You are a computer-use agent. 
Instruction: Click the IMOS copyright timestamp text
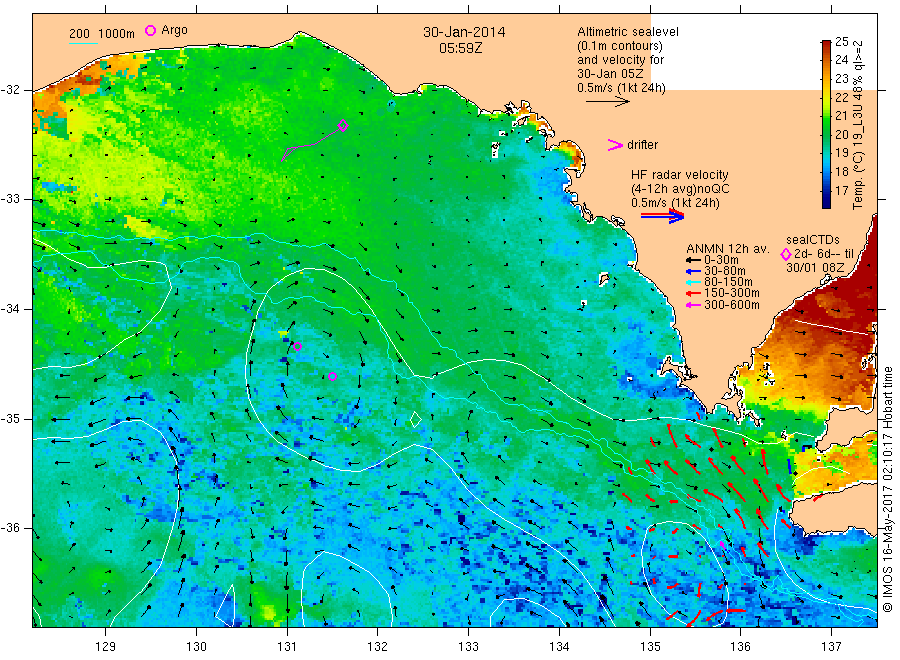click(888, 490)
